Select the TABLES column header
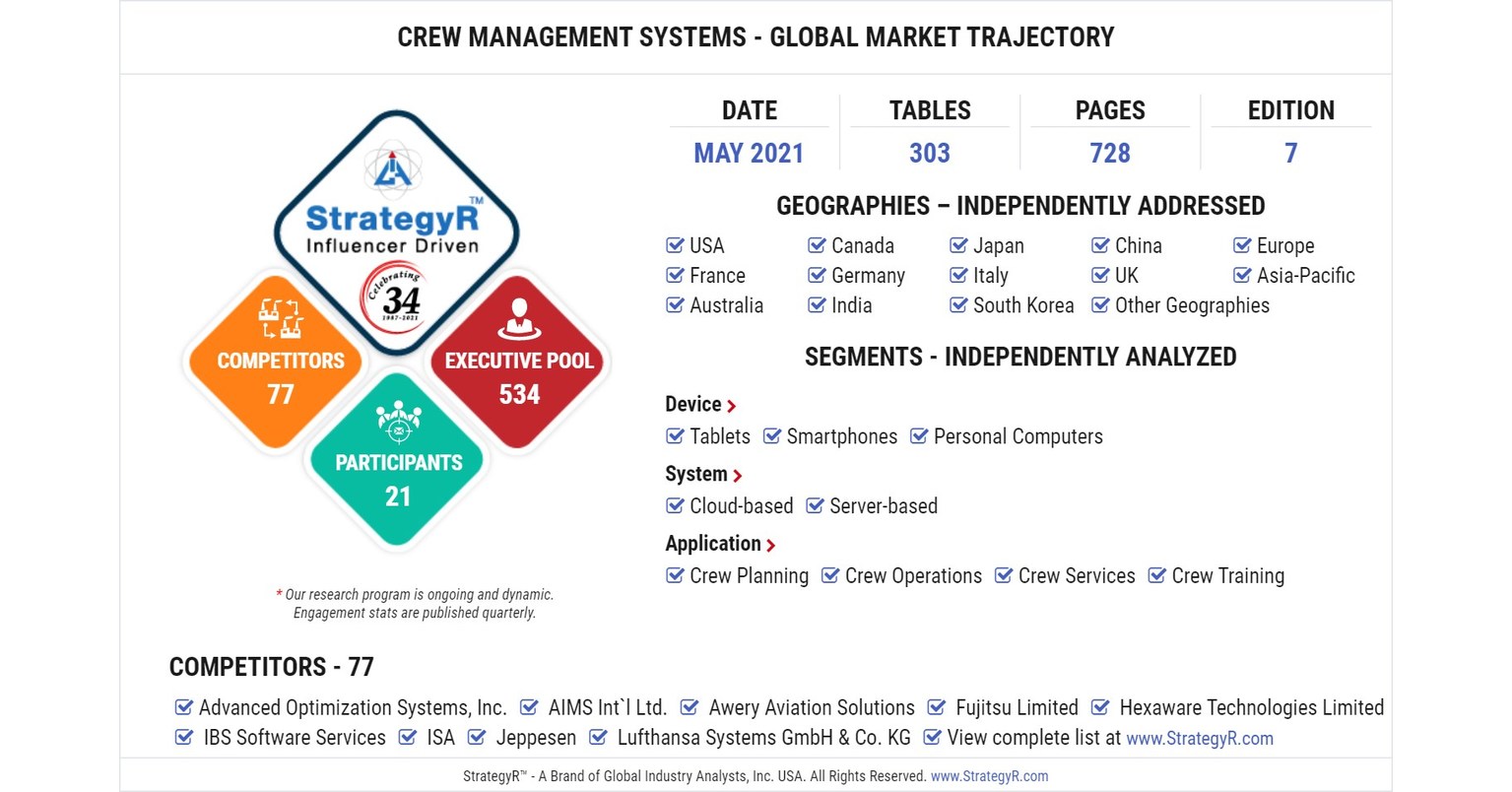This screenshot has height=792, width=1512. pos(929,110)
